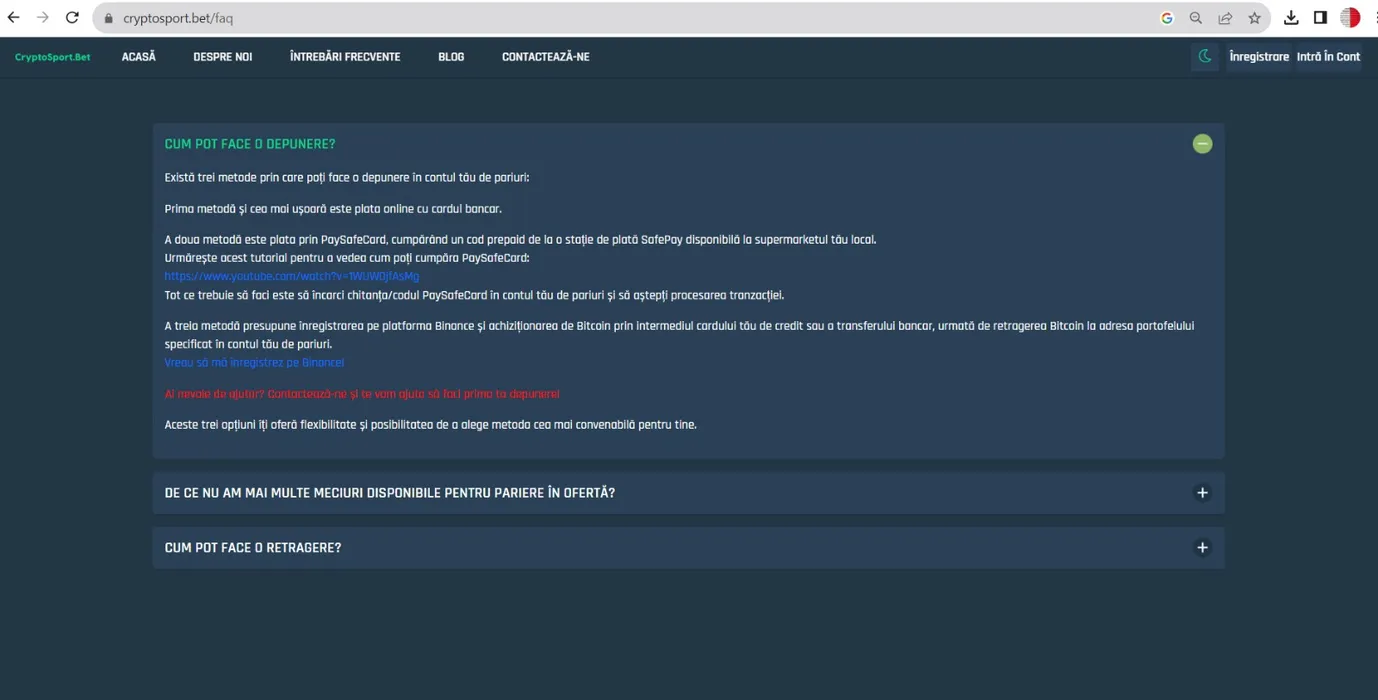Click the share page icon
Viewport: 1378px width, 700px height.
tap(1225, 18)
